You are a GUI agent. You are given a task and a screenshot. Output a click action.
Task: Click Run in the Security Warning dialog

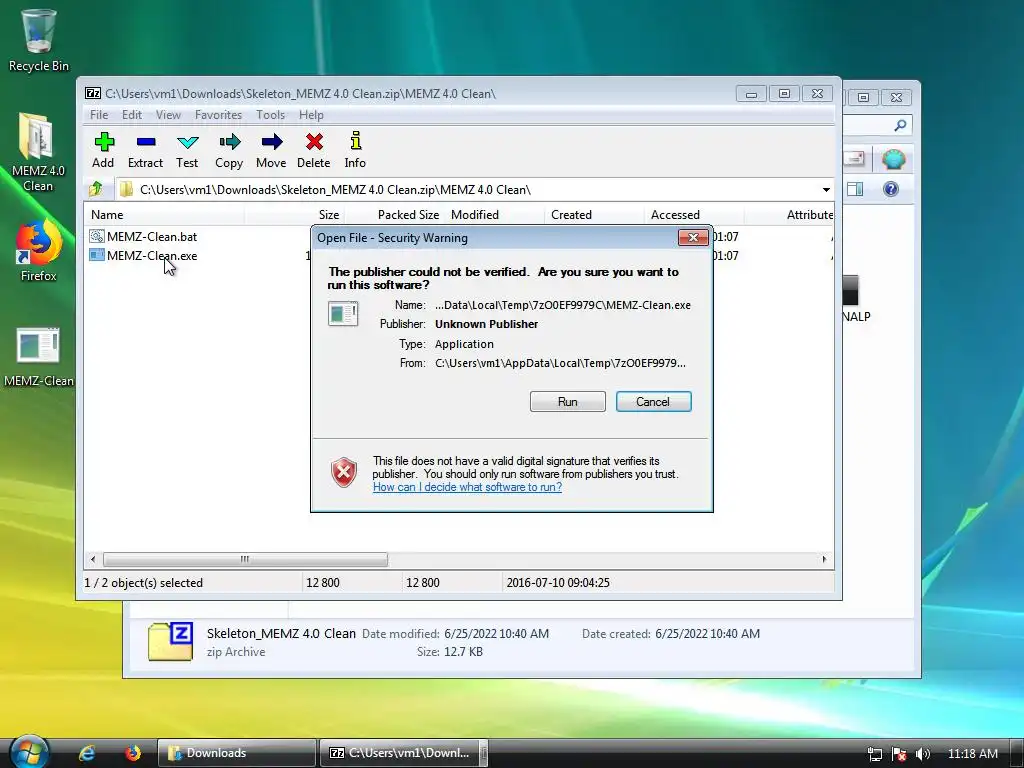568,402
